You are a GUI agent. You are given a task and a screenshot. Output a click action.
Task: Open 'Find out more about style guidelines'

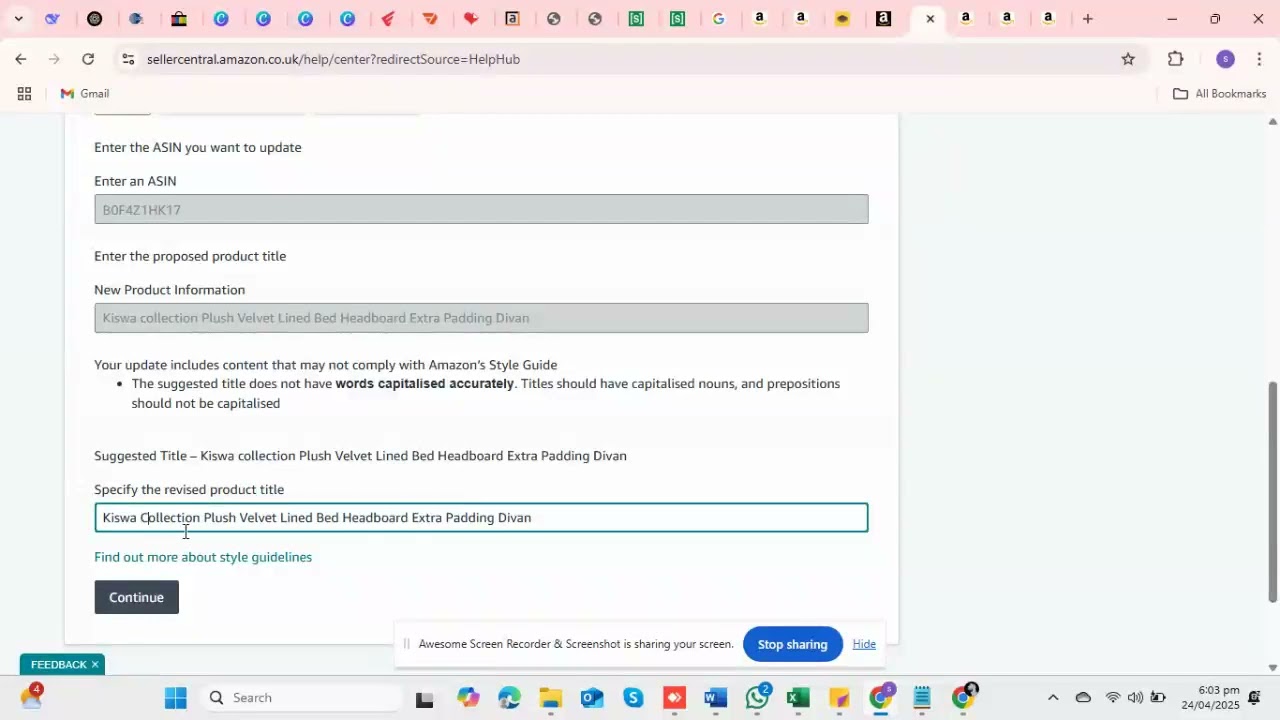[203, 557]
